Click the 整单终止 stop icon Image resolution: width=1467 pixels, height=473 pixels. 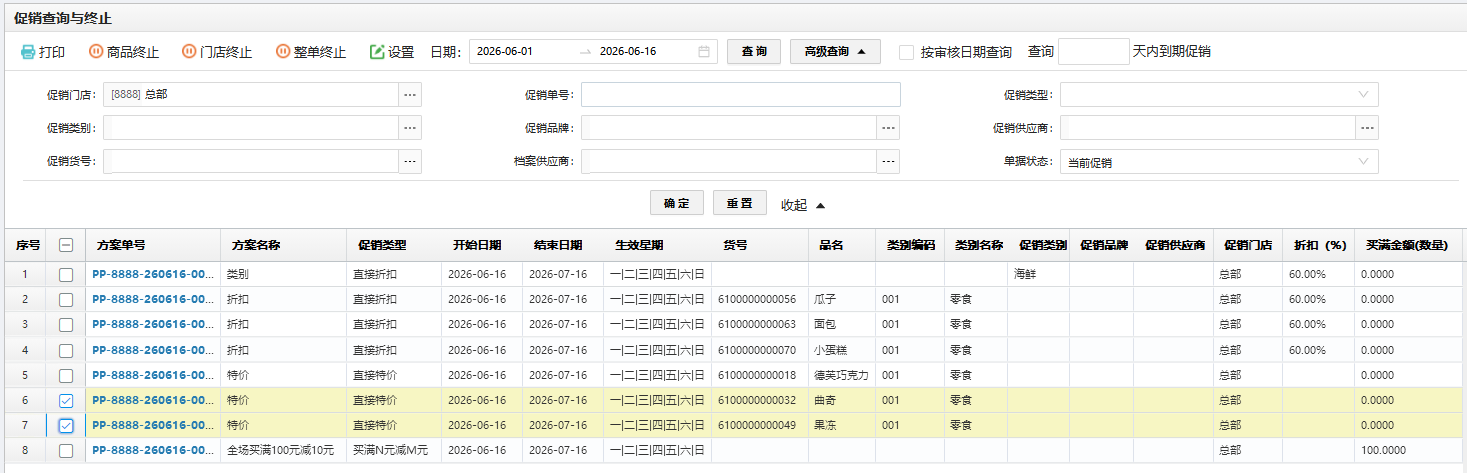[283, 52]
